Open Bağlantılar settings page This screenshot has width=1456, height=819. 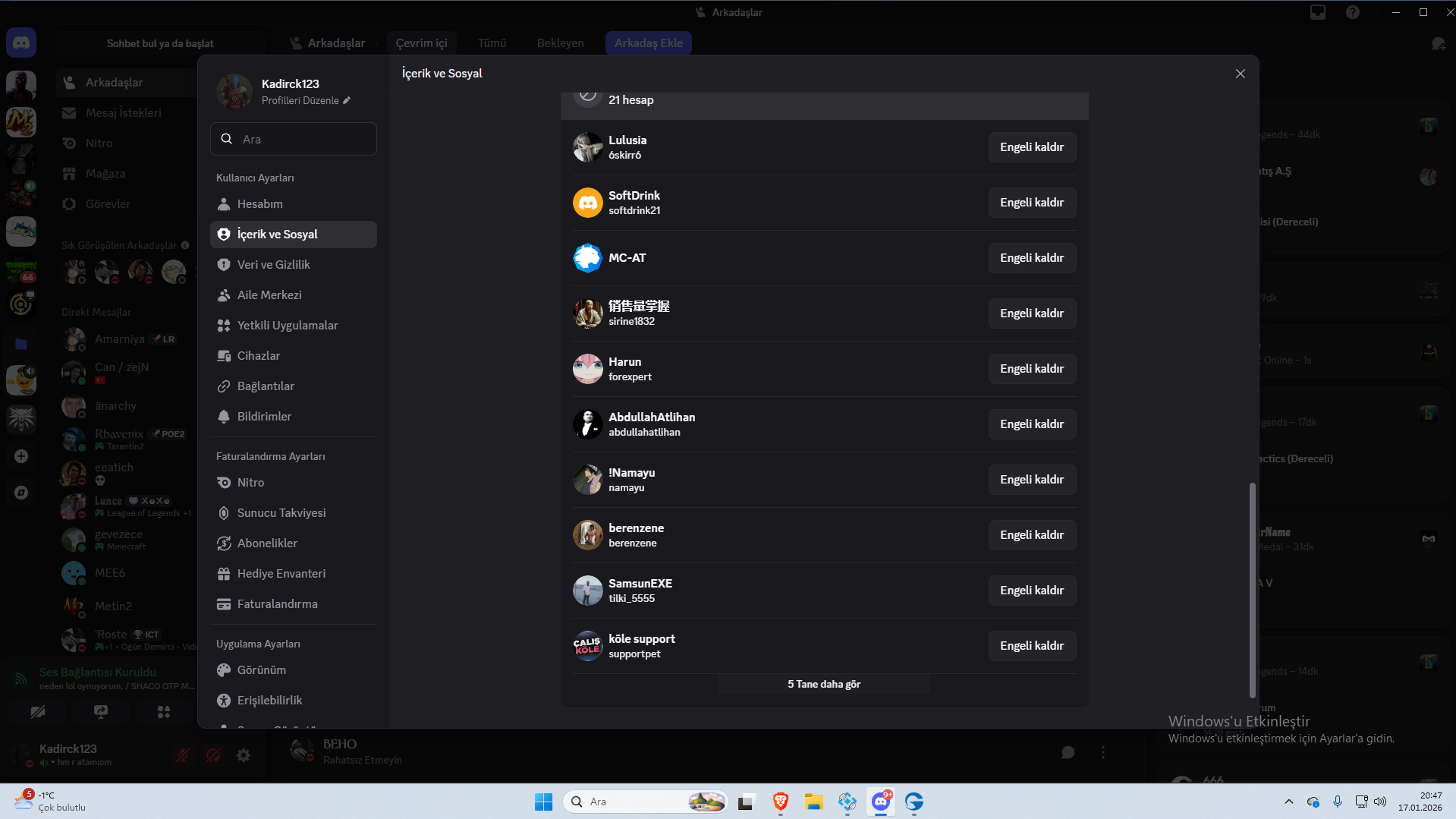click(293, 386)
